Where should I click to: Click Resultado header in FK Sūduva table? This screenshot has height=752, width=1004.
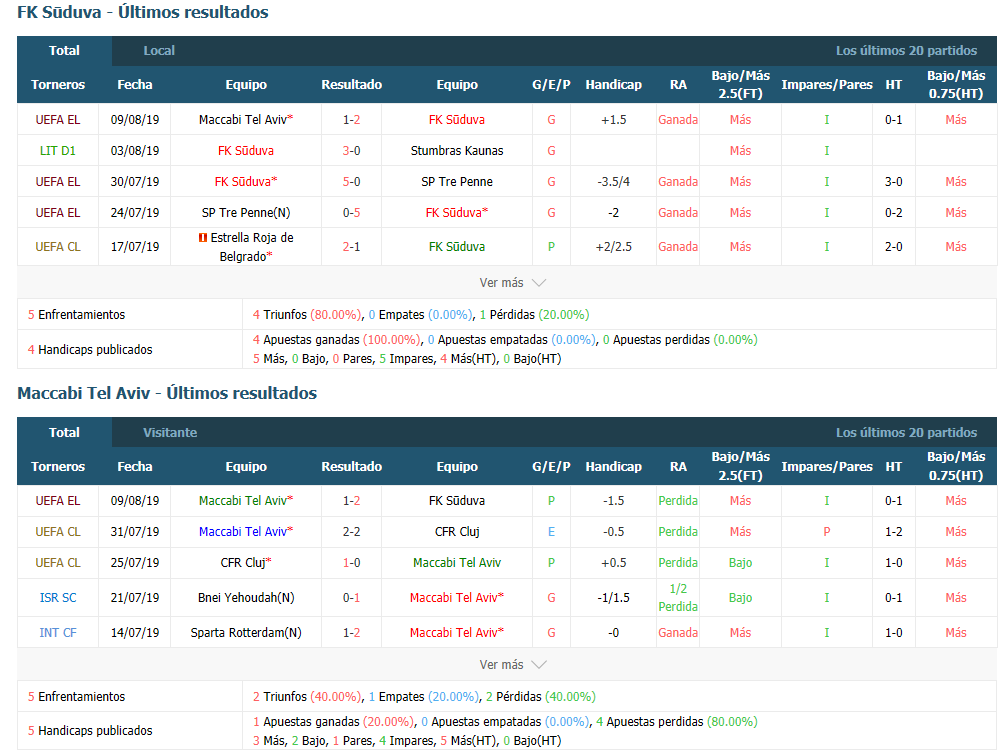pos(352,85)
